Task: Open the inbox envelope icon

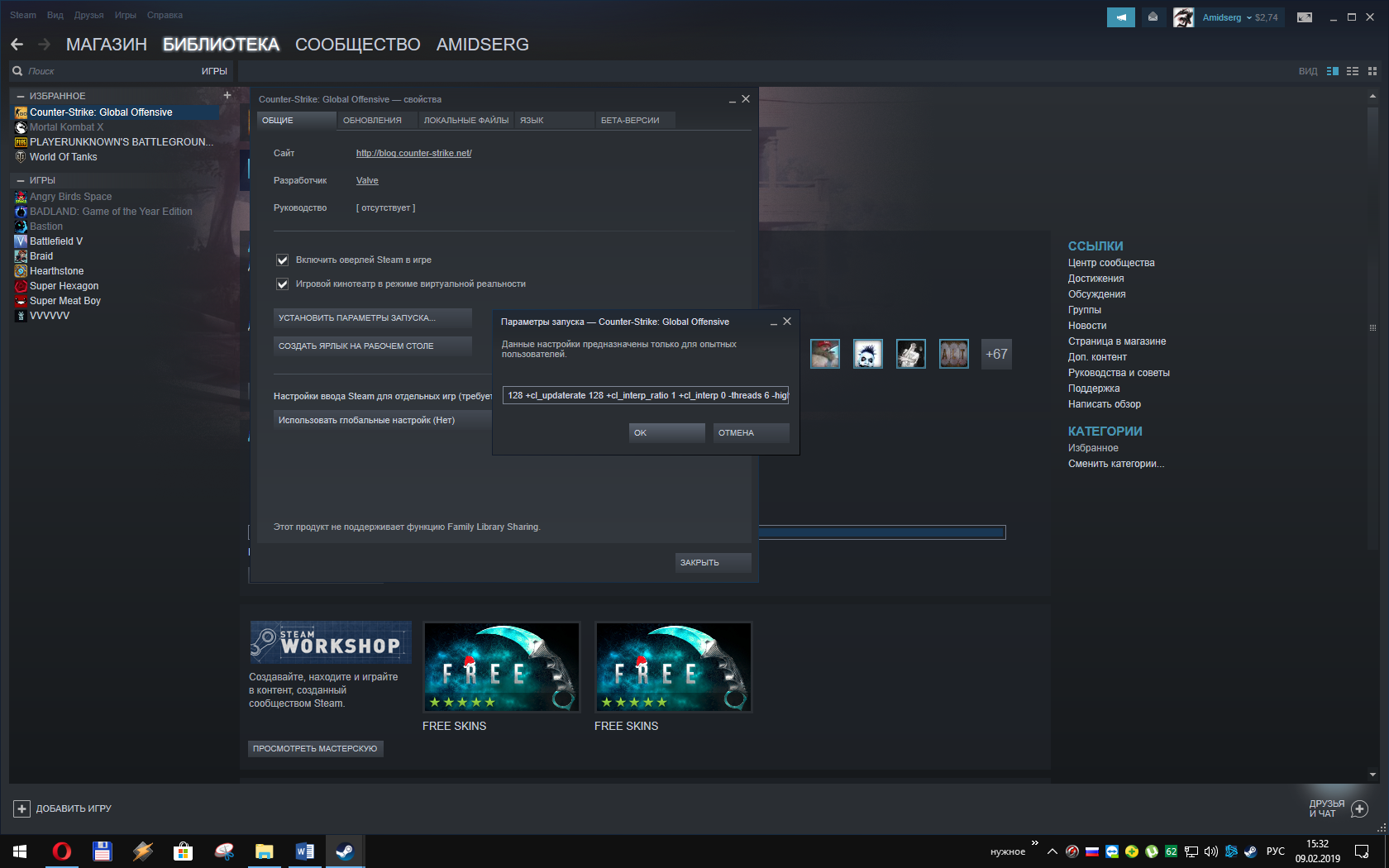Action: coord(1153,17)
